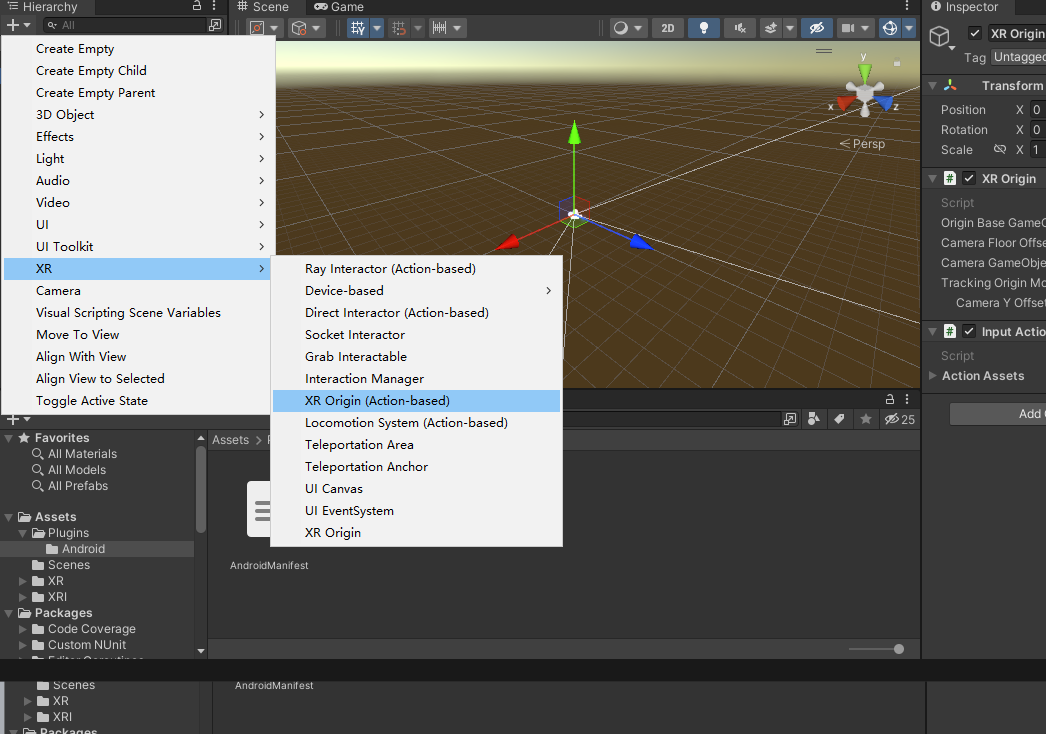Switch to the Scene tab
1046x734 pixels.
[x=263, y=7]
